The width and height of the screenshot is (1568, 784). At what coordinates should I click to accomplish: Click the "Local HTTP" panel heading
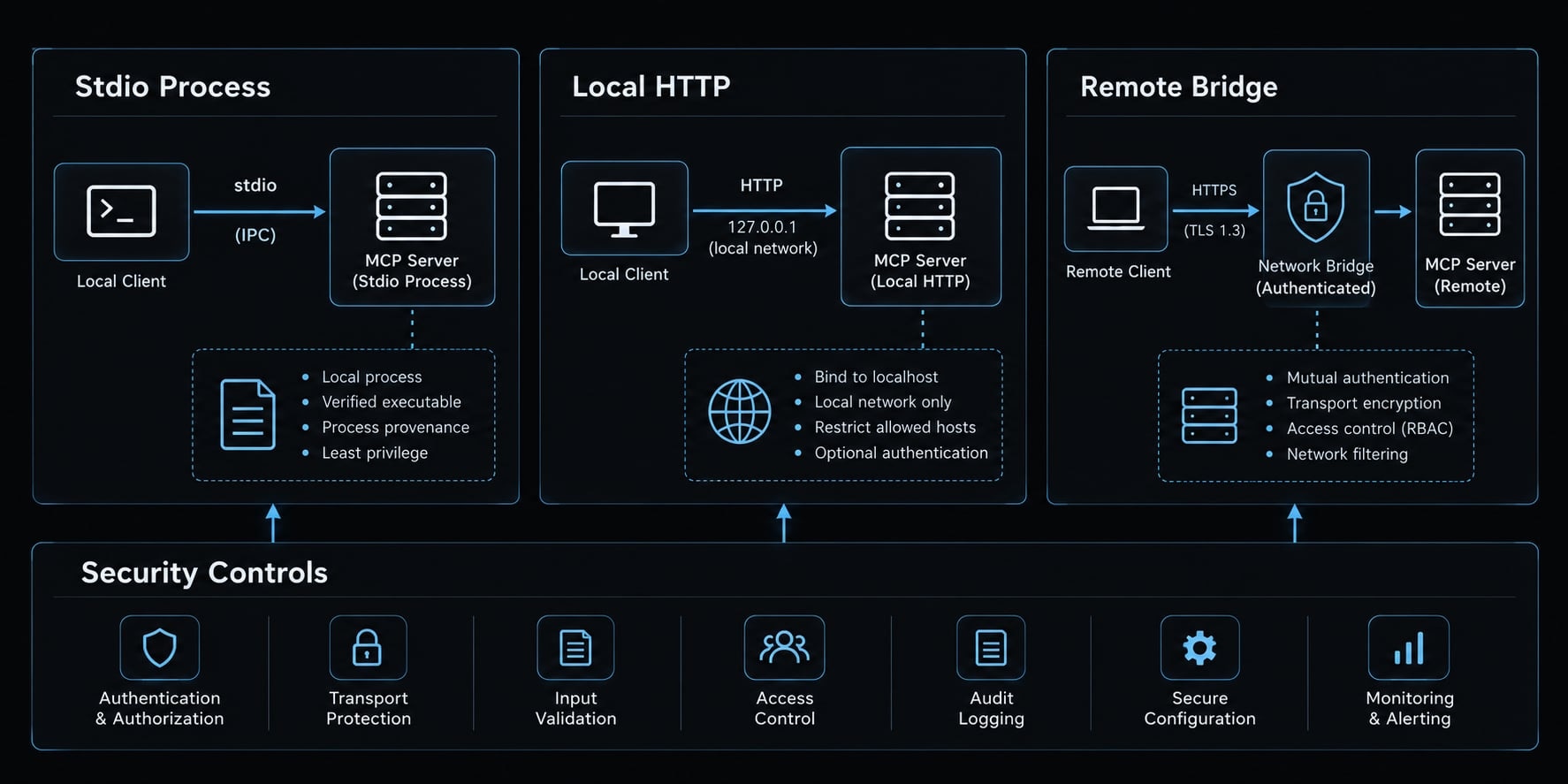pos(651,87)
